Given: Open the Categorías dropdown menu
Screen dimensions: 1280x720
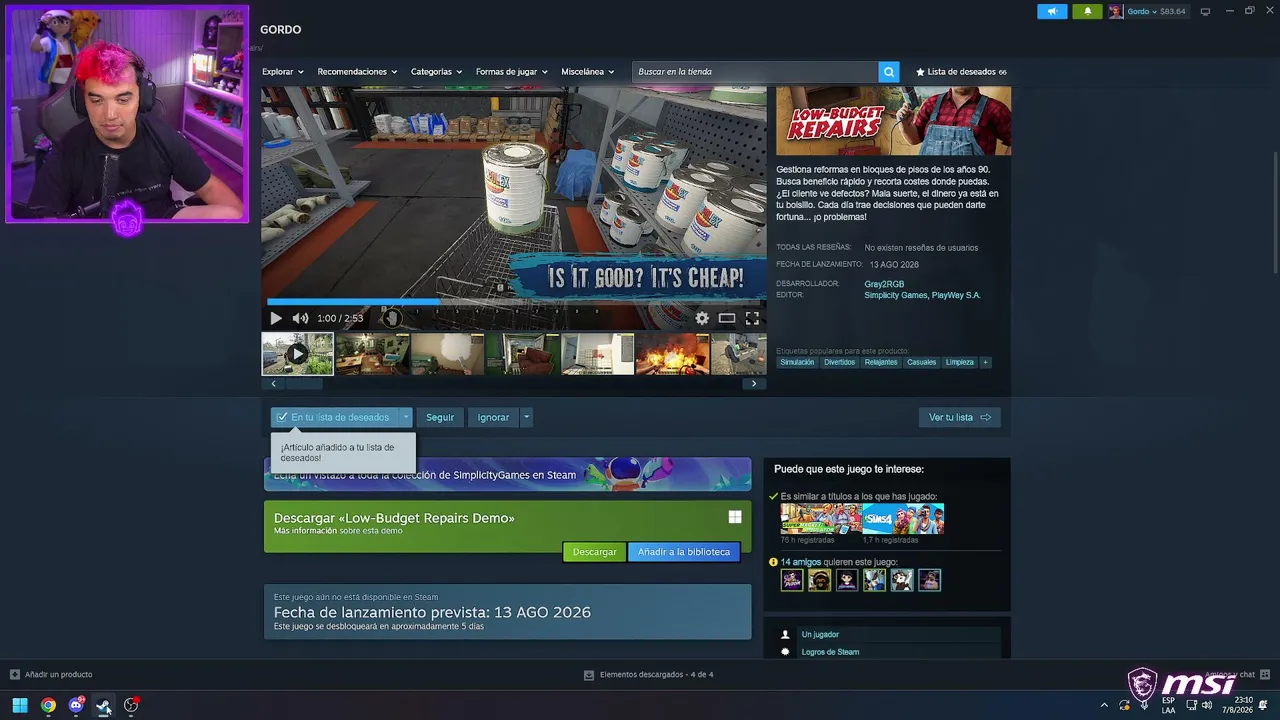Looking at the screenshot, I should [437, 72].
